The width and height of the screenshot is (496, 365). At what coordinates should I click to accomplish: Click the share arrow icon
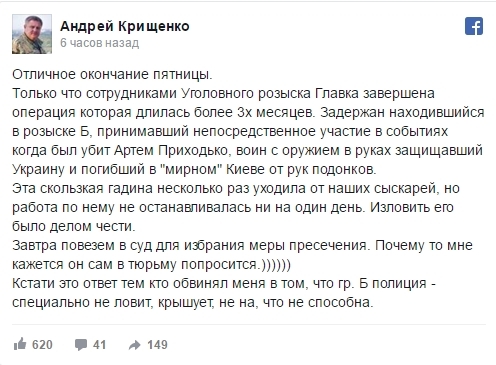[134, 345]
